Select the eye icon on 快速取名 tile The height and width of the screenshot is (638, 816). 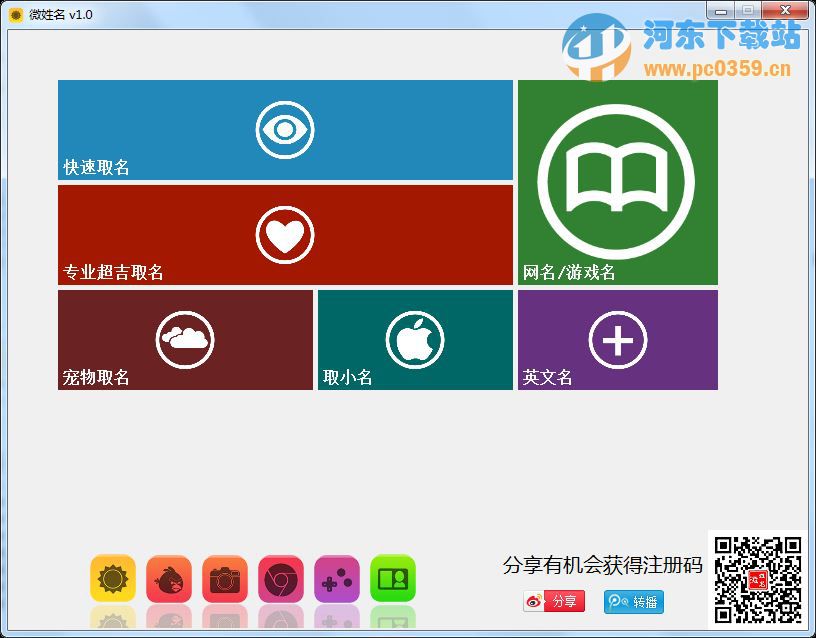285,129
